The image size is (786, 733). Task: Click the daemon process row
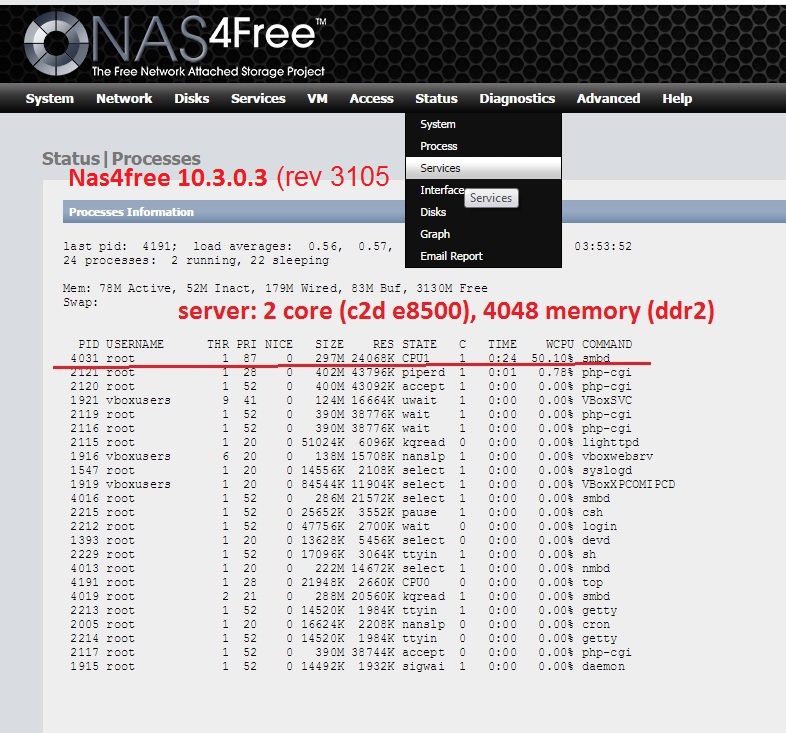click(347, 666)
